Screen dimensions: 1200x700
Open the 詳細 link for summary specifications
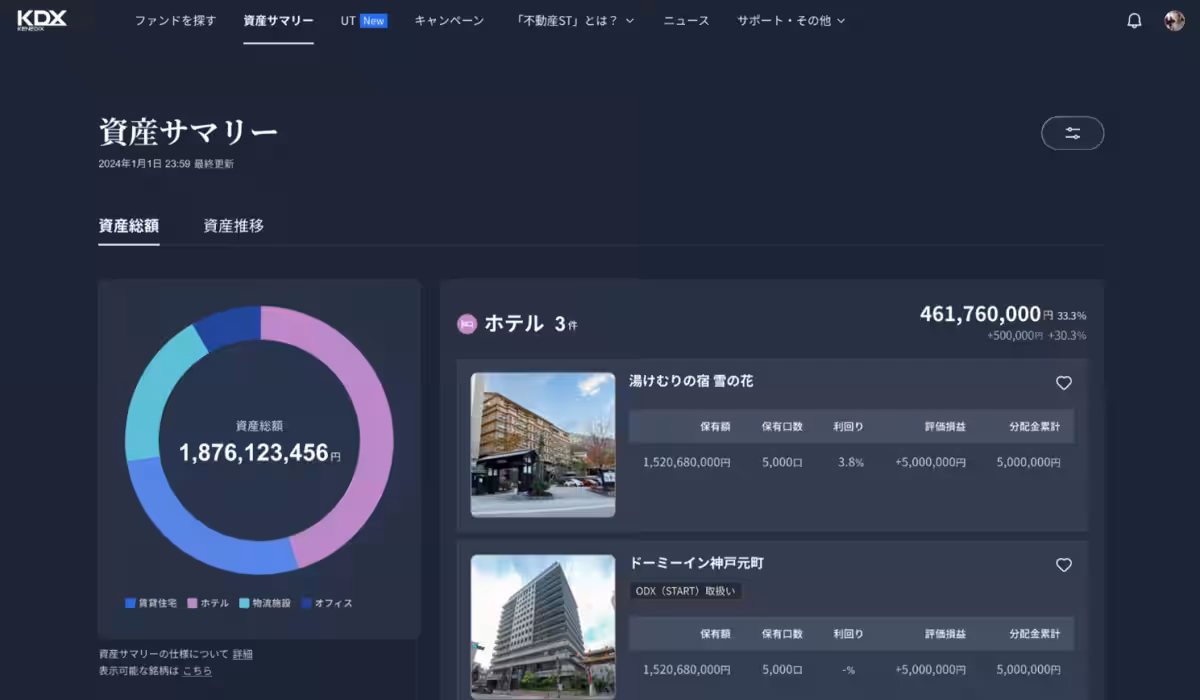pos(243,654)
